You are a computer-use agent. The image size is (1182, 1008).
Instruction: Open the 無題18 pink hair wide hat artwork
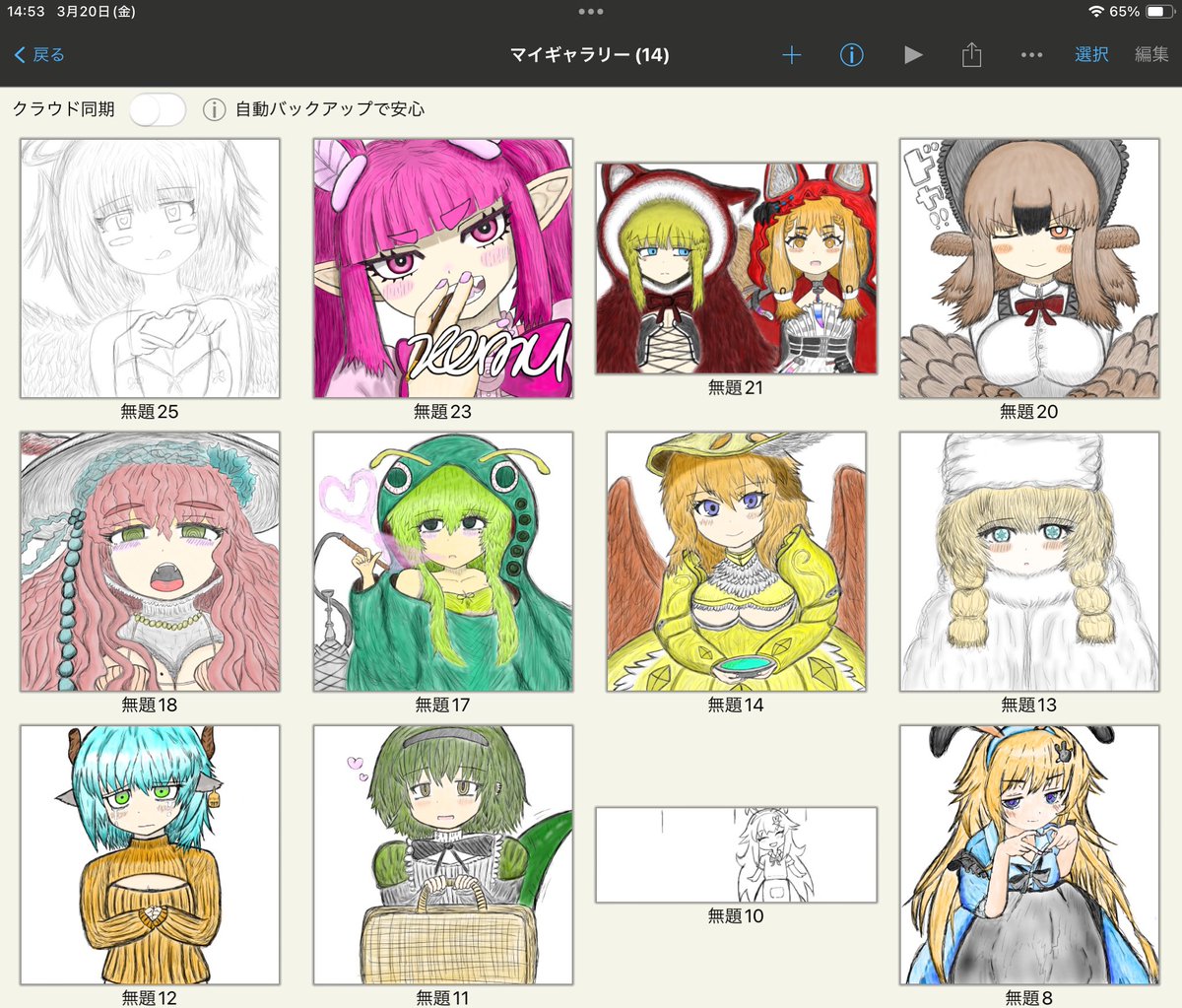pos(150,562)
